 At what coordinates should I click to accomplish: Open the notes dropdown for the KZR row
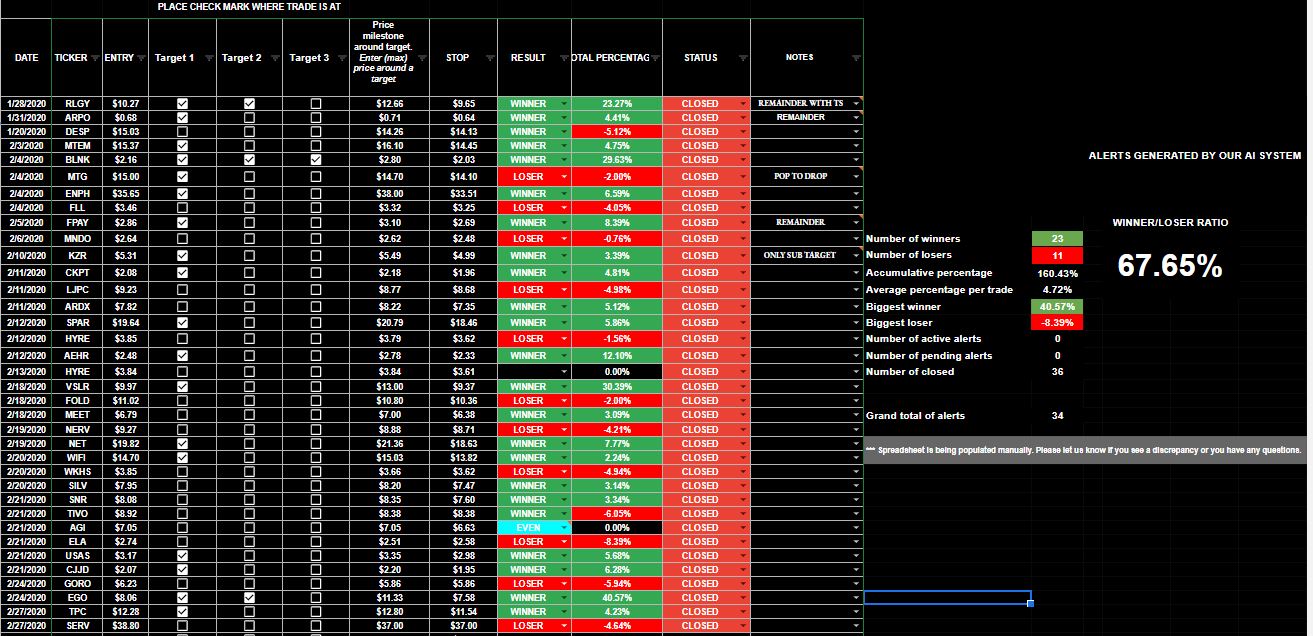[x=856, y=256]
